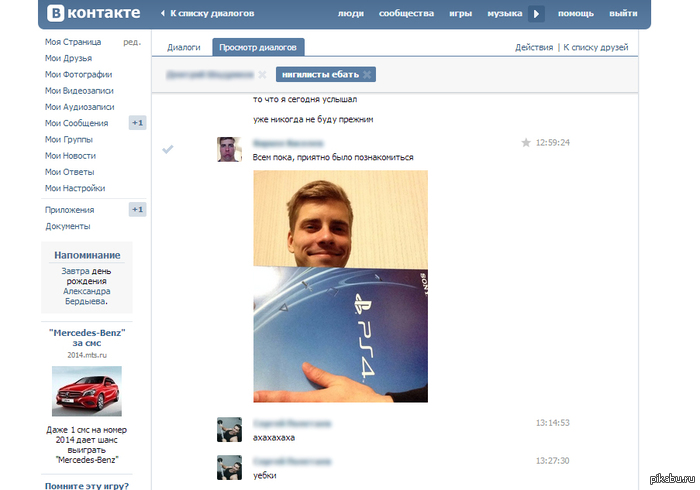Open the Действия actions menu

click(x=533, y=47)
